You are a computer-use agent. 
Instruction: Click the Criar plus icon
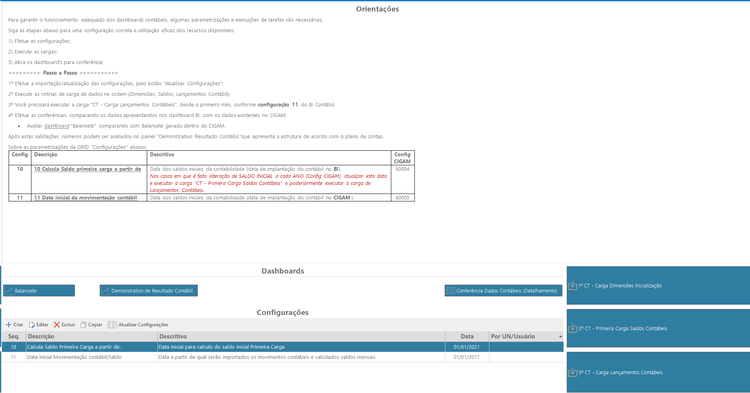[x=9, y=325]
